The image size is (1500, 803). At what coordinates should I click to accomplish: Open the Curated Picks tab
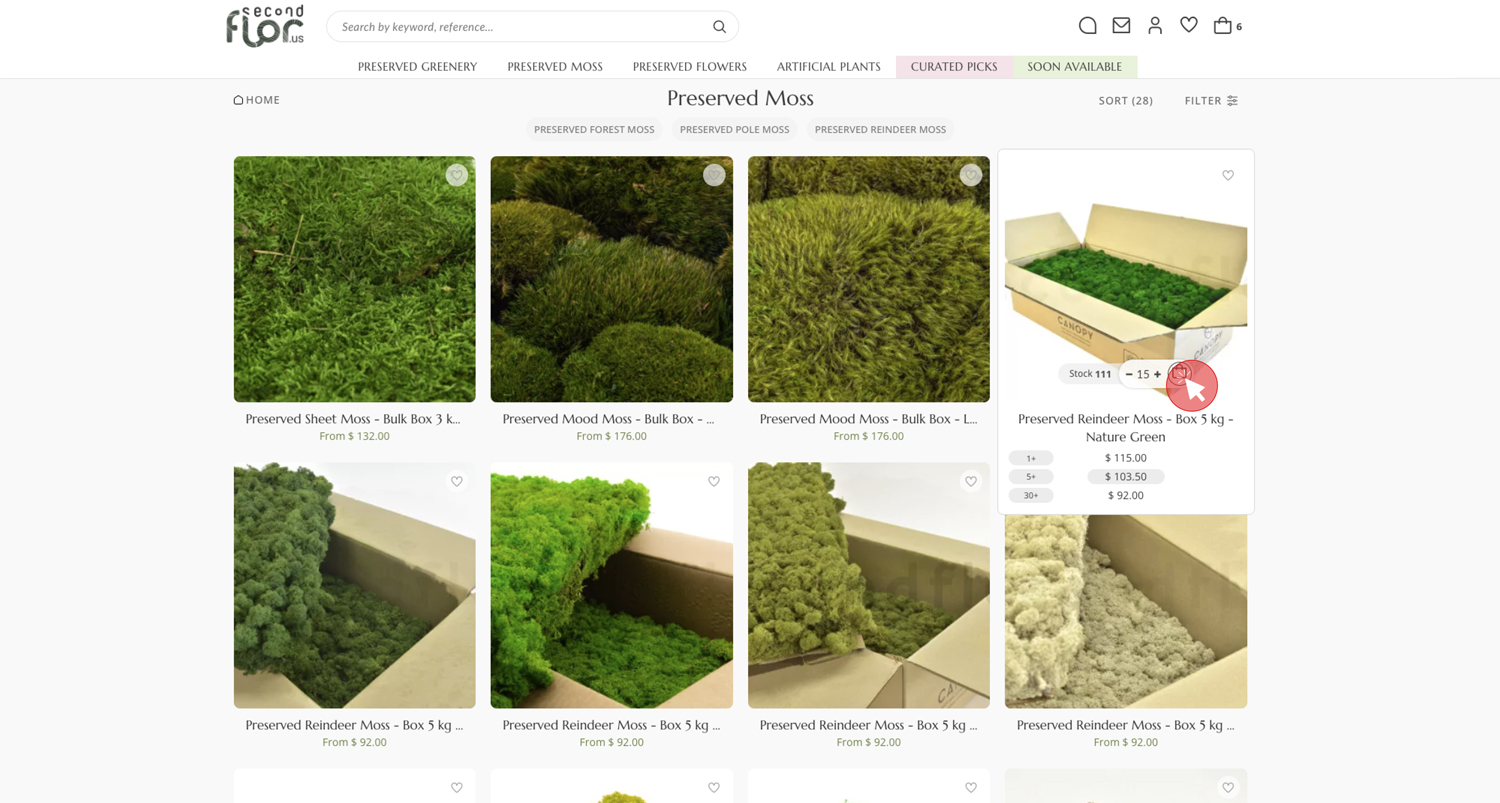(x=954, y=67)
